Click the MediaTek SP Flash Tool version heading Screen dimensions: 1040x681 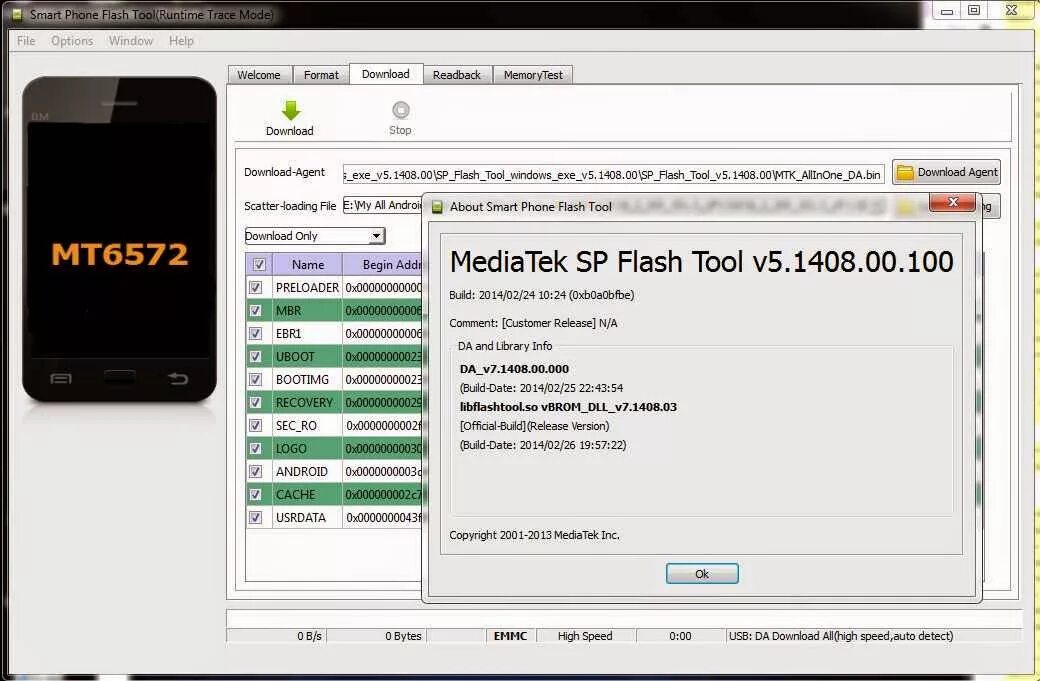[x=701, y=262]
